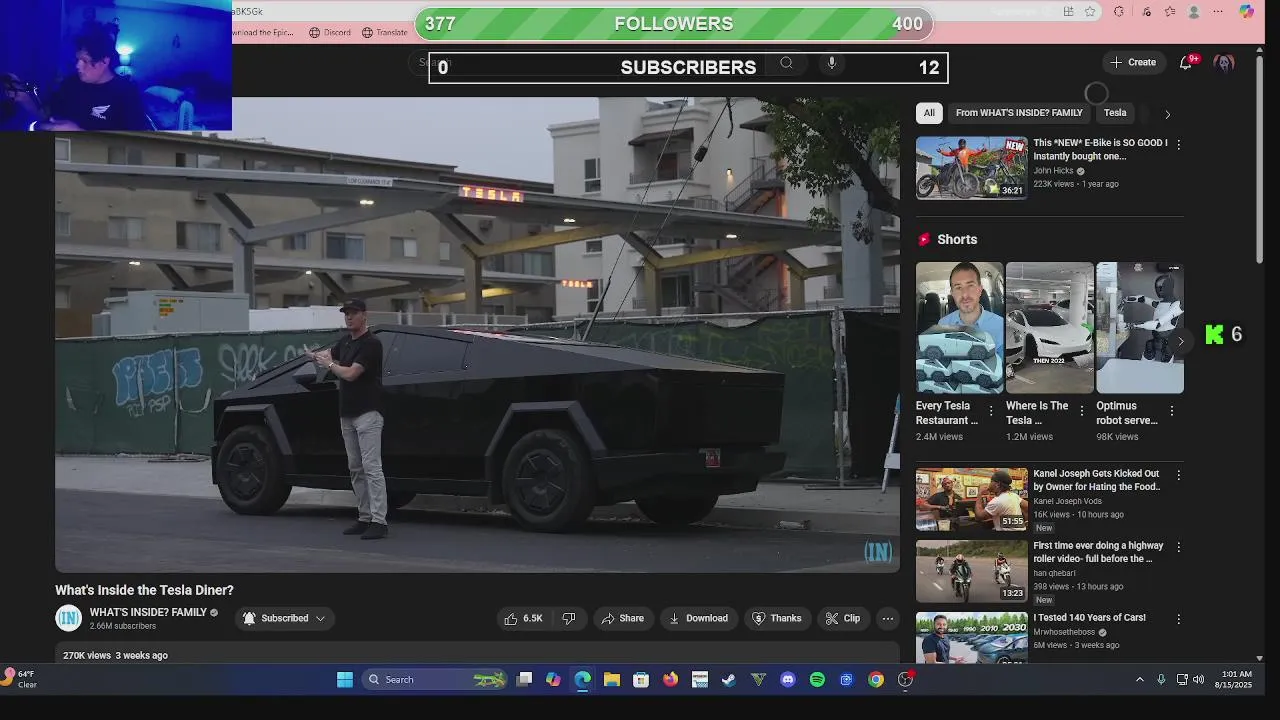Show next Shorts with the arrow

pyautogui.click(x=1180, y=341)
